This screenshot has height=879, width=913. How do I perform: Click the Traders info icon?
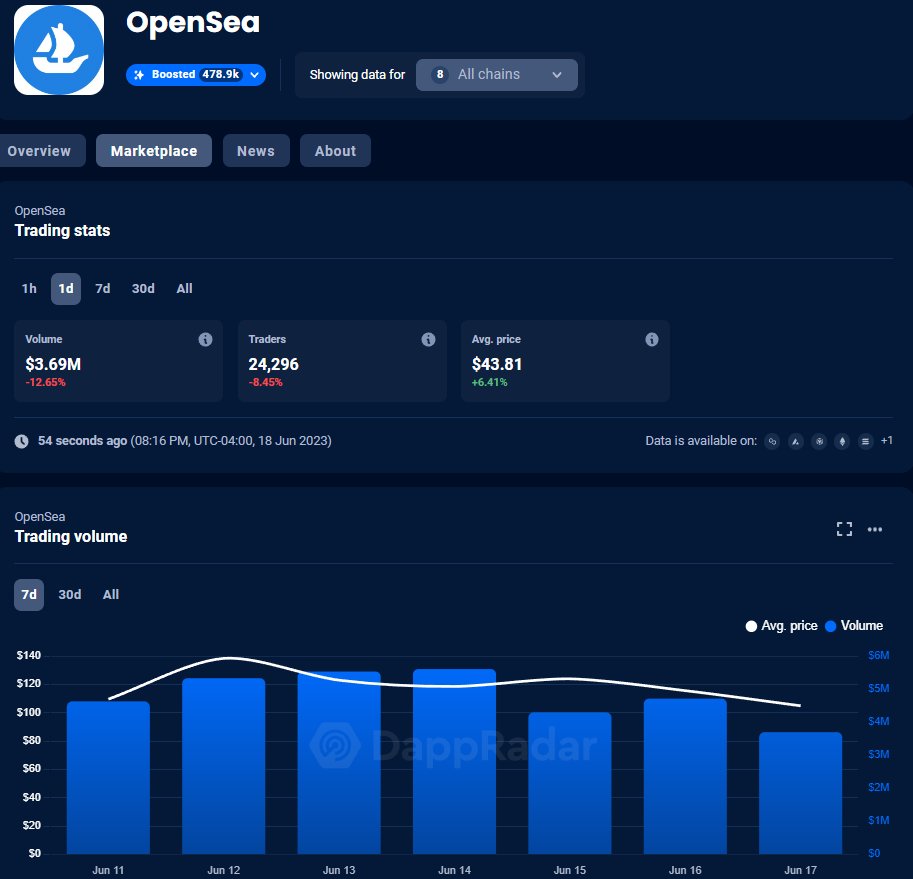[429, 339]
